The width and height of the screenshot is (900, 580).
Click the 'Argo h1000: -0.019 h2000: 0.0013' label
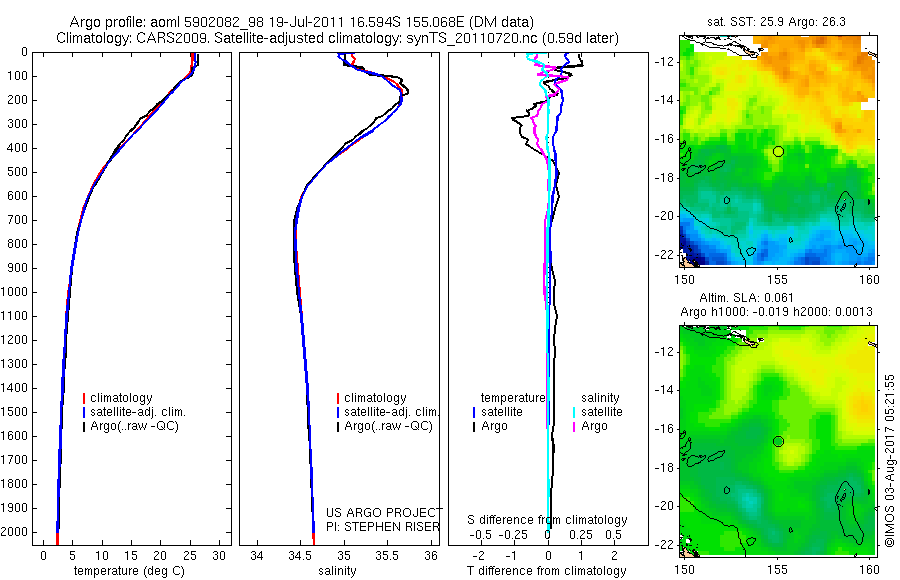776,312
